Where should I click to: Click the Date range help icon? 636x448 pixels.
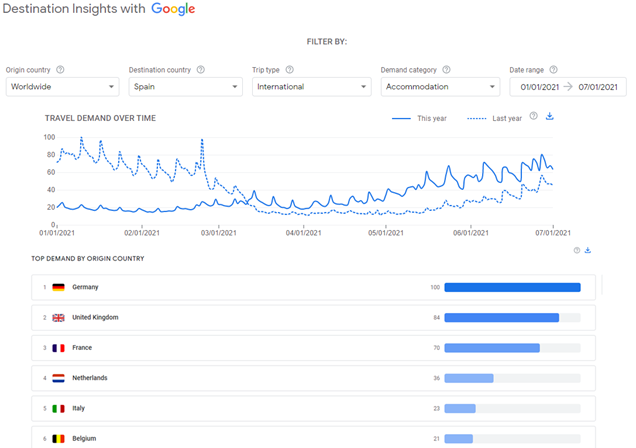(553, 69)
